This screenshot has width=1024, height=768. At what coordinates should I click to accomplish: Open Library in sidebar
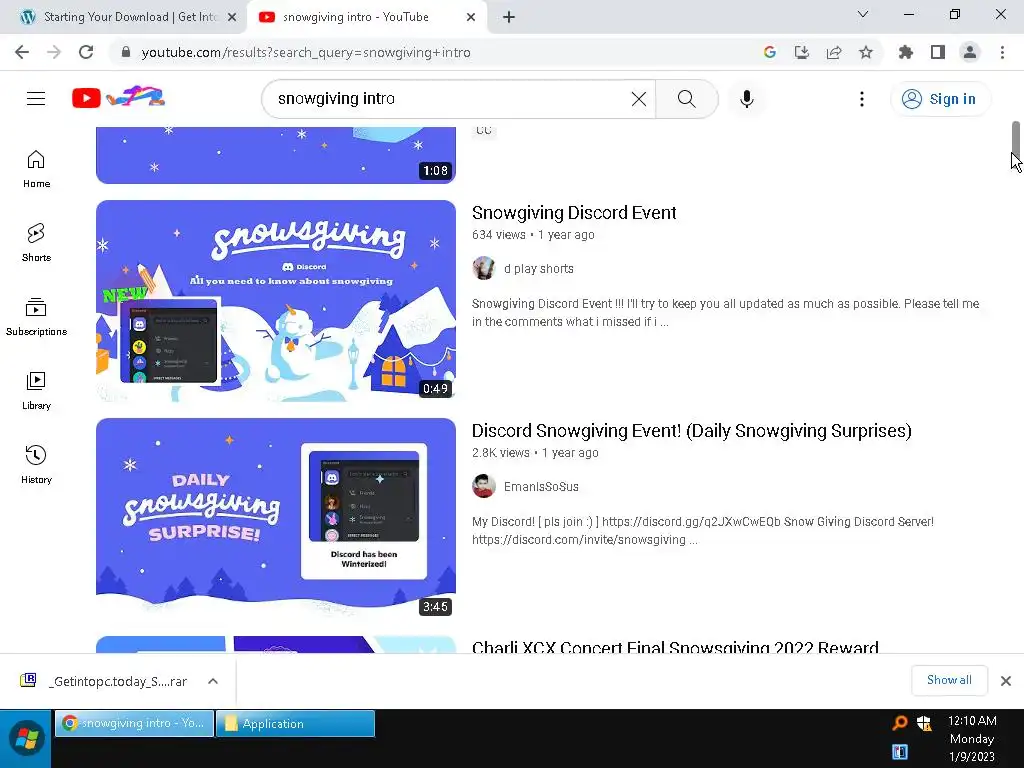37,391
